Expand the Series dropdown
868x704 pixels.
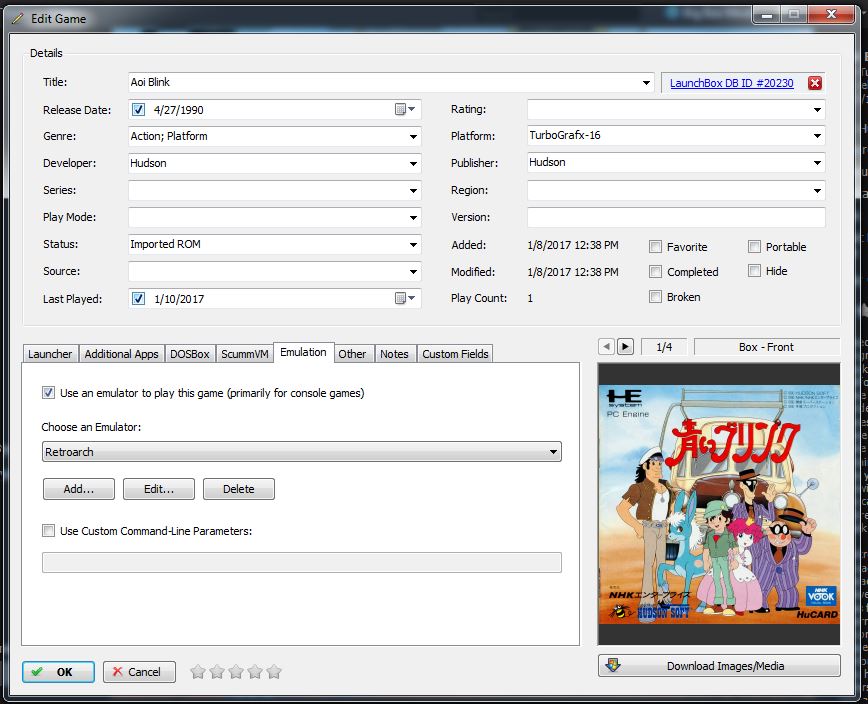click(x=413, y=191)
